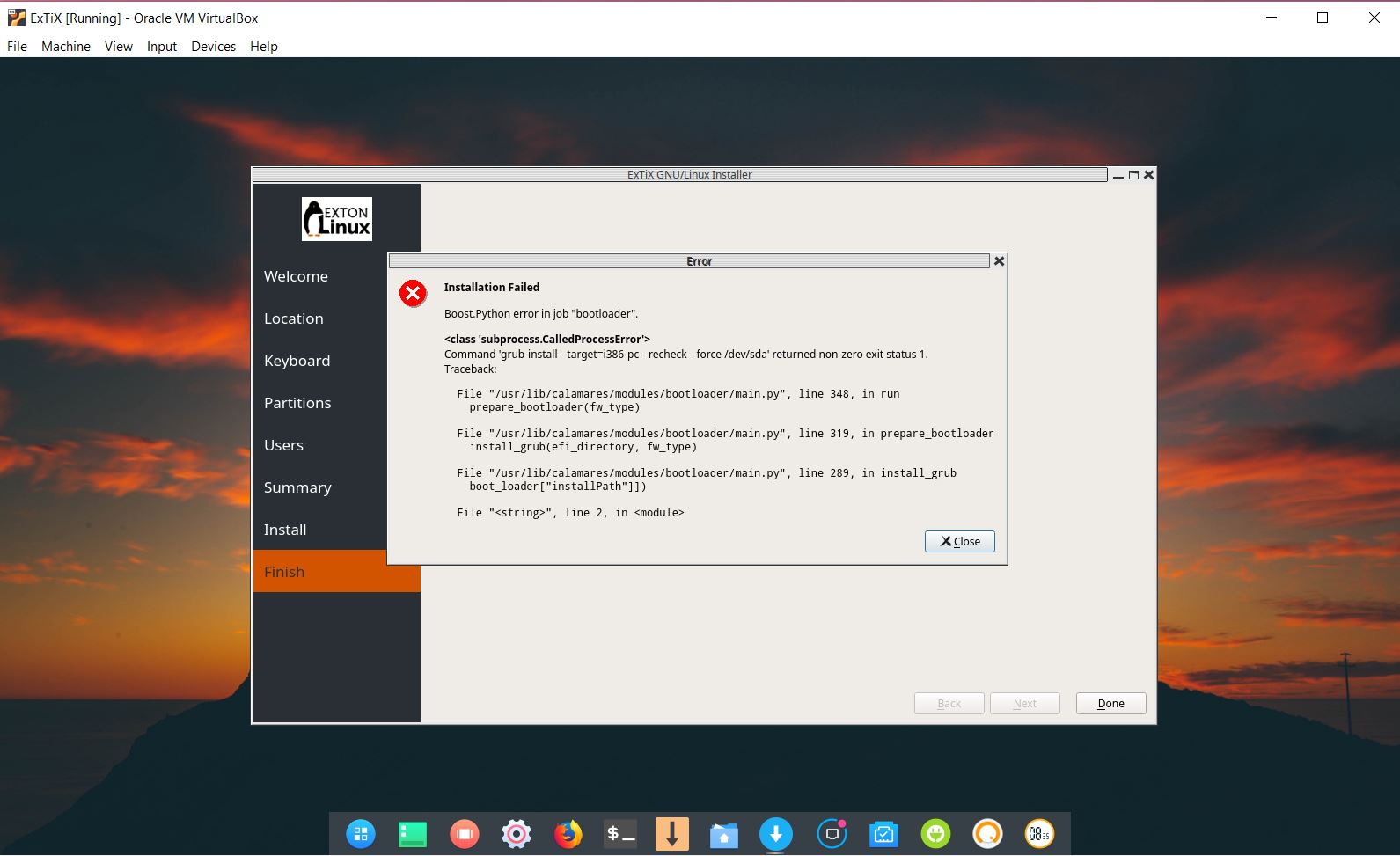Click the orange down-arrow dock icon
The width and height of the screenshot is (1400, 856).
tap(672, 833)
